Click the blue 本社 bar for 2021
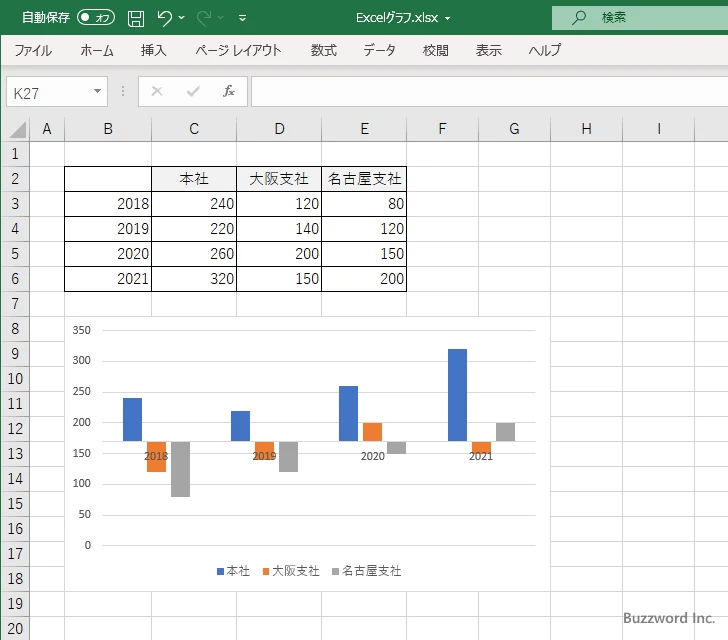This screenshot has height=640, width=728. tap(457, 395)
